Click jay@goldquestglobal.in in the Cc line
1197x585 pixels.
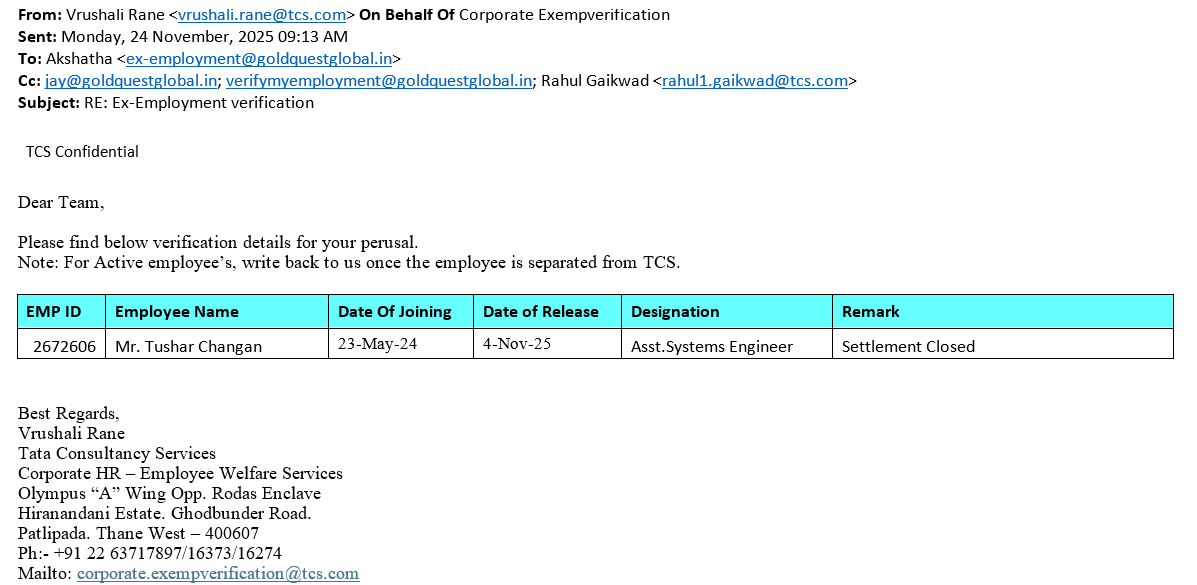[131, 81]
